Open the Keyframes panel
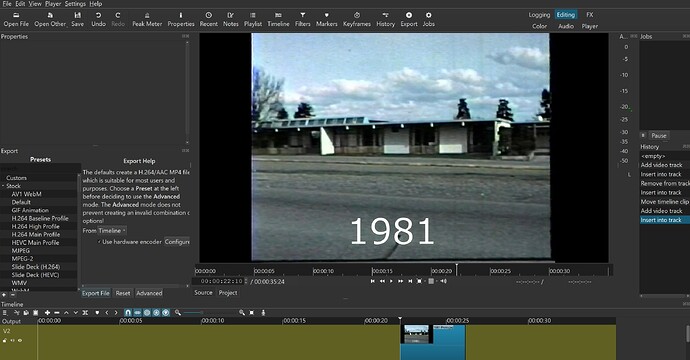Viewport: 690px width, 360px height. point(357,20)
